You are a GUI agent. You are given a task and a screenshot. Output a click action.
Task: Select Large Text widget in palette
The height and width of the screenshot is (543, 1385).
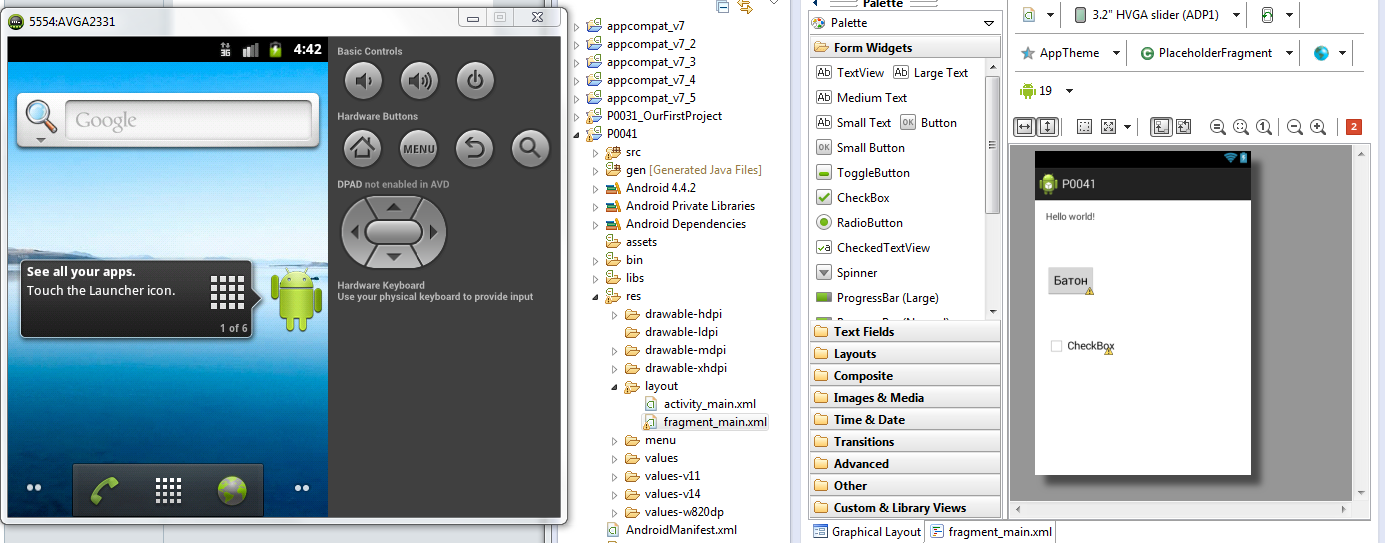tap(930, 73)
